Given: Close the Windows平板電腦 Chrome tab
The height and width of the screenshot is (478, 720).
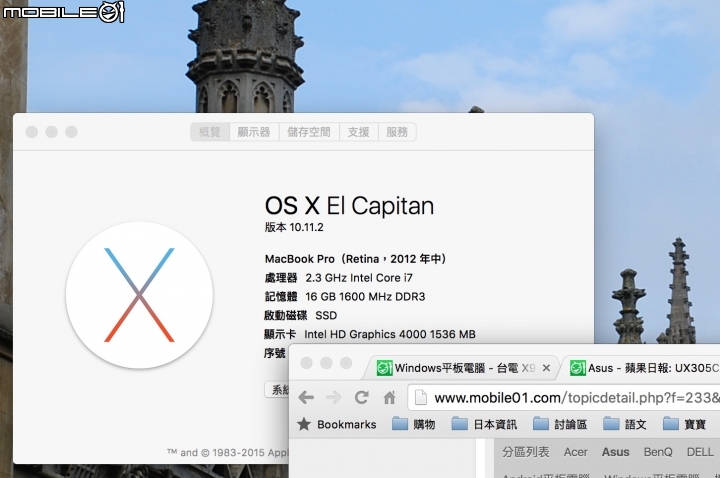Looking at the screenshot, I should [546, 368].
